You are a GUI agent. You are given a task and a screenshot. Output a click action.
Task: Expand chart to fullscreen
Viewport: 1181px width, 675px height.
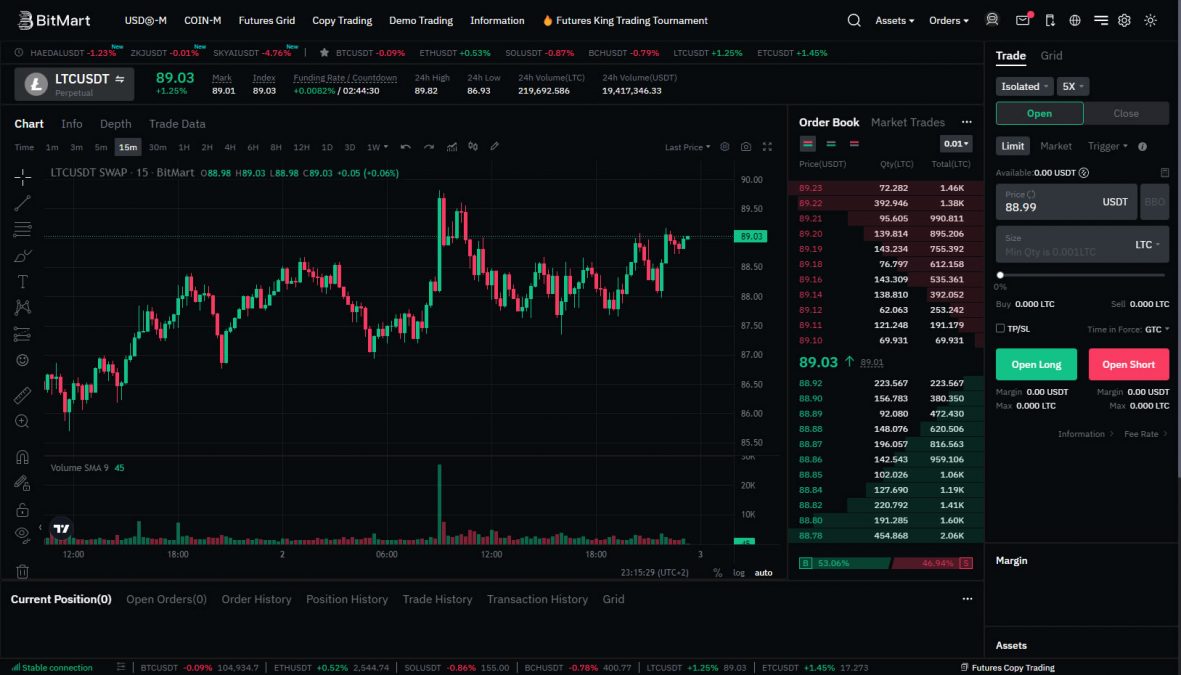tap(767, 147)
